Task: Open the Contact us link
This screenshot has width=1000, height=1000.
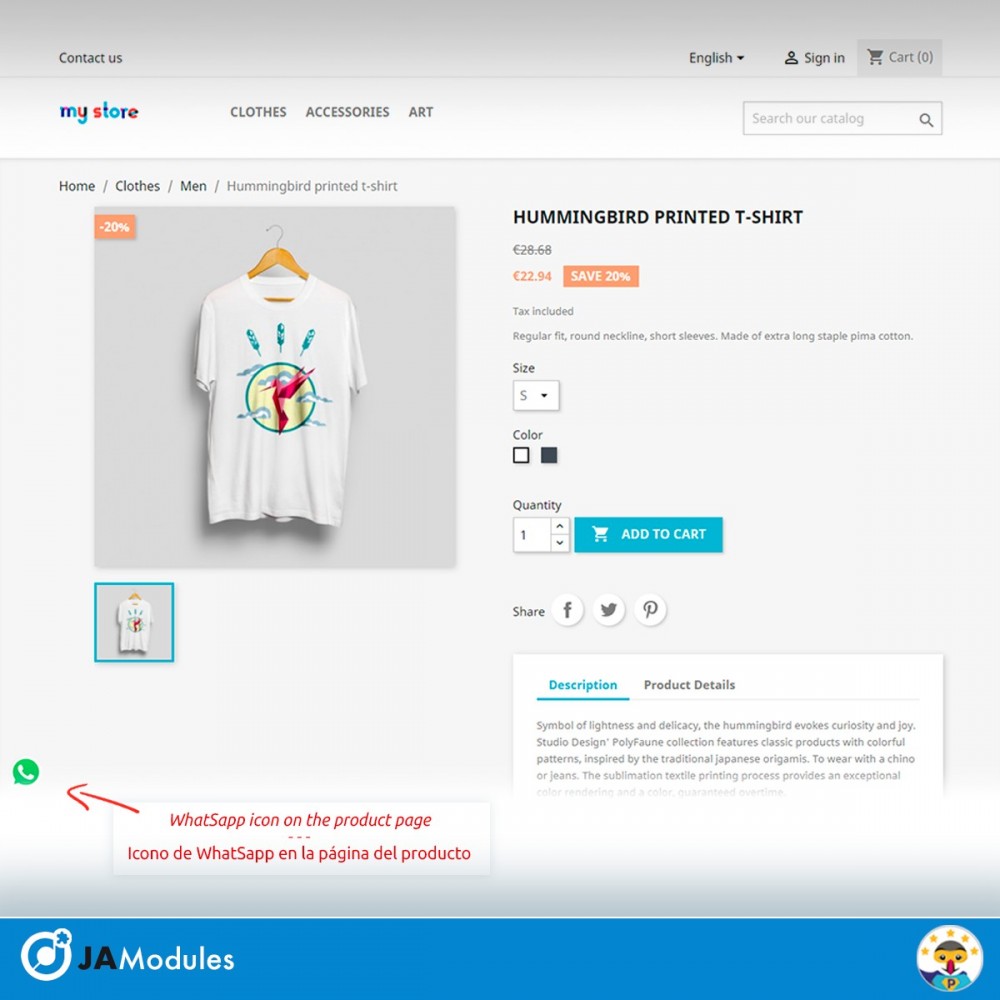Action: [x=90, y=58]
